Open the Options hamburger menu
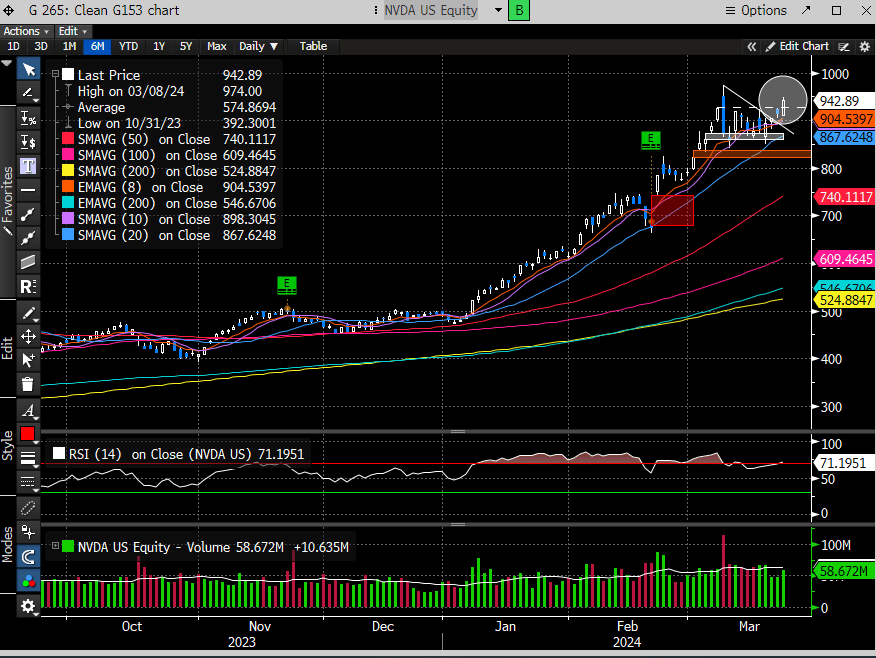Viewport: 876px width, 658px height. 756,10
